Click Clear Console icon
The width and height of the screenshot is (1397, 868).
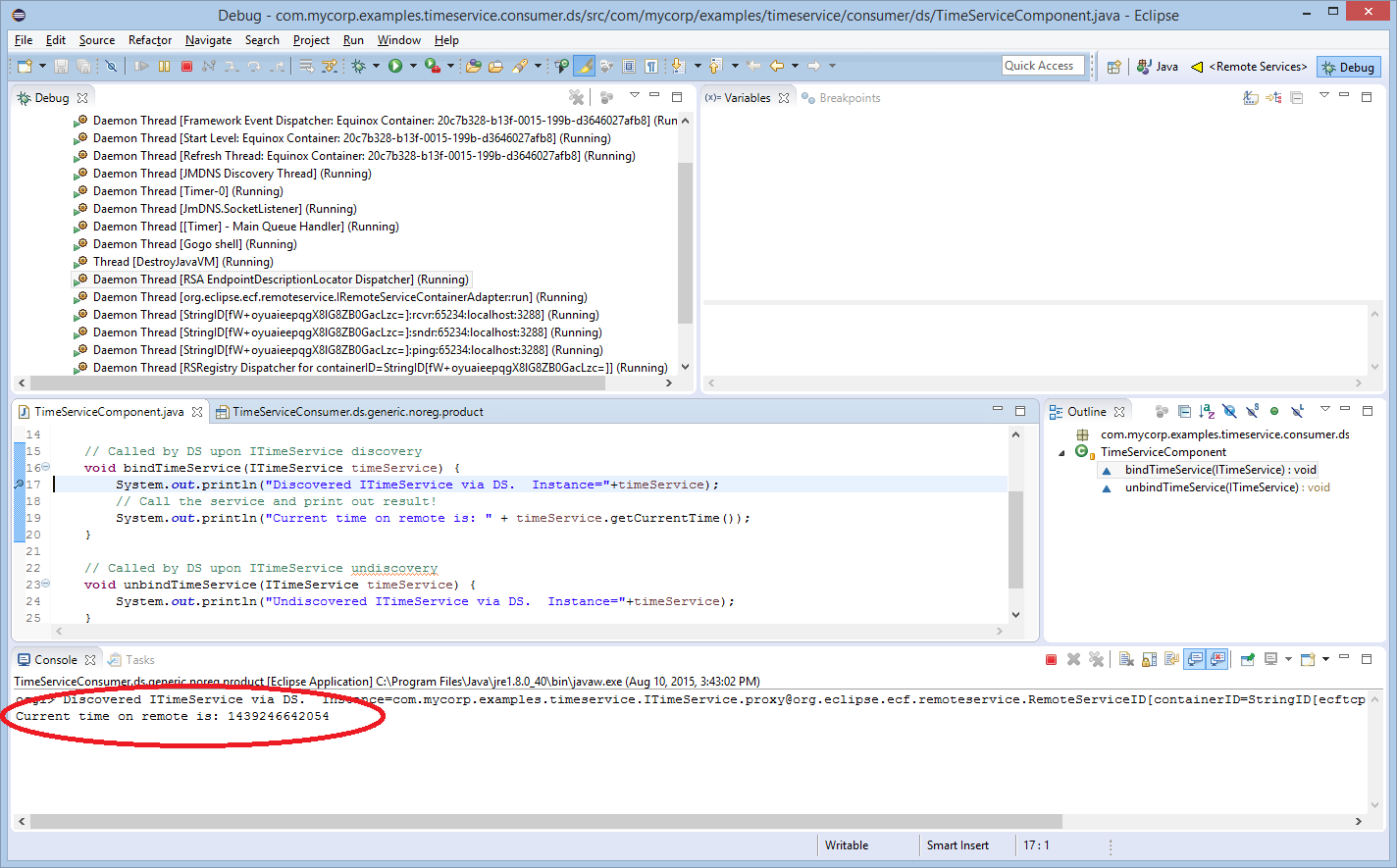click(1126, 659)
